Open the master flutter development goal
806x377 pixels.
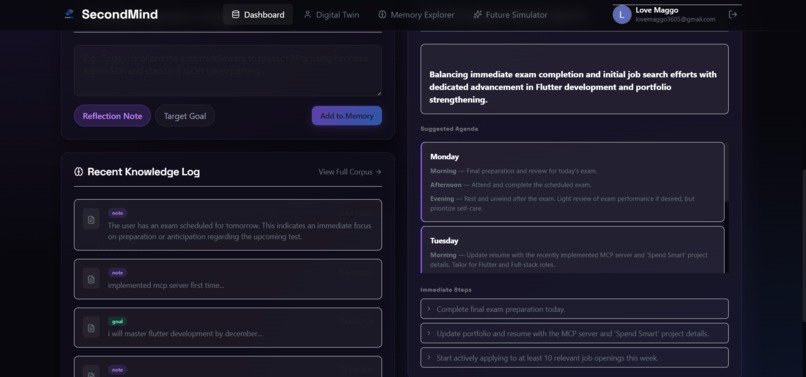(228, 328)
